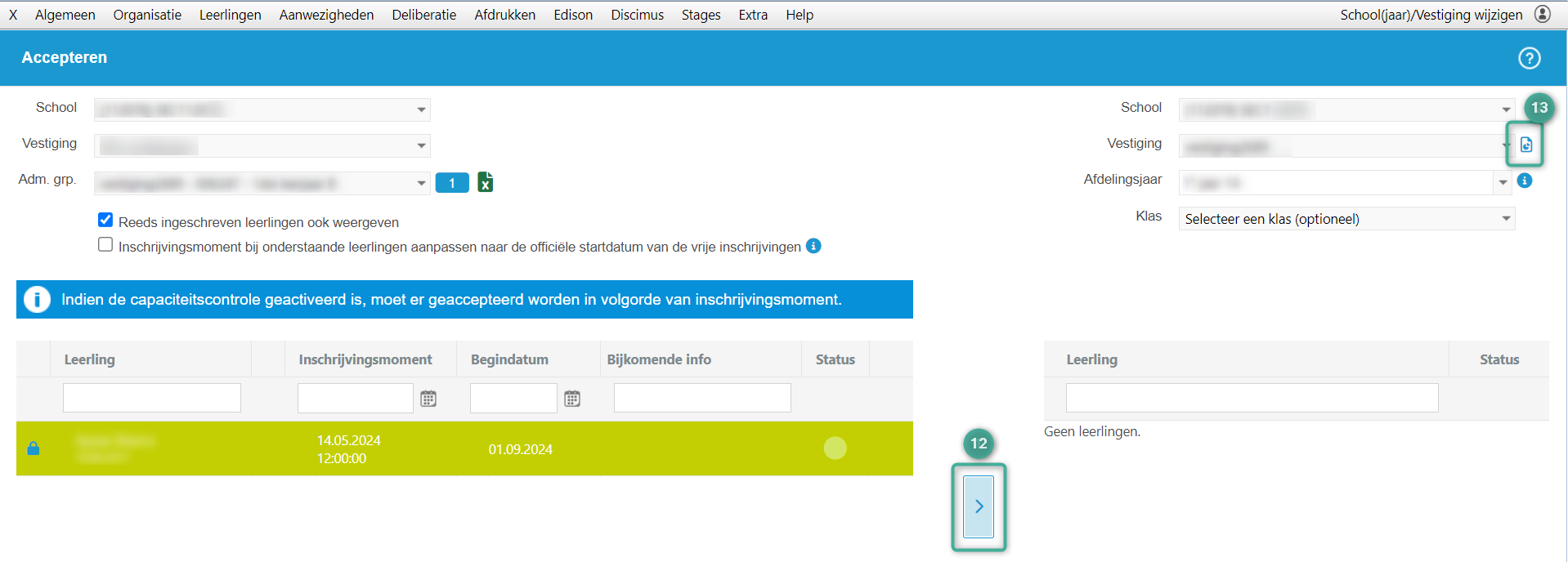Enable Inschrijvingsmoment aanpassen checkbox
The image size is (1568, 562).
105,244
